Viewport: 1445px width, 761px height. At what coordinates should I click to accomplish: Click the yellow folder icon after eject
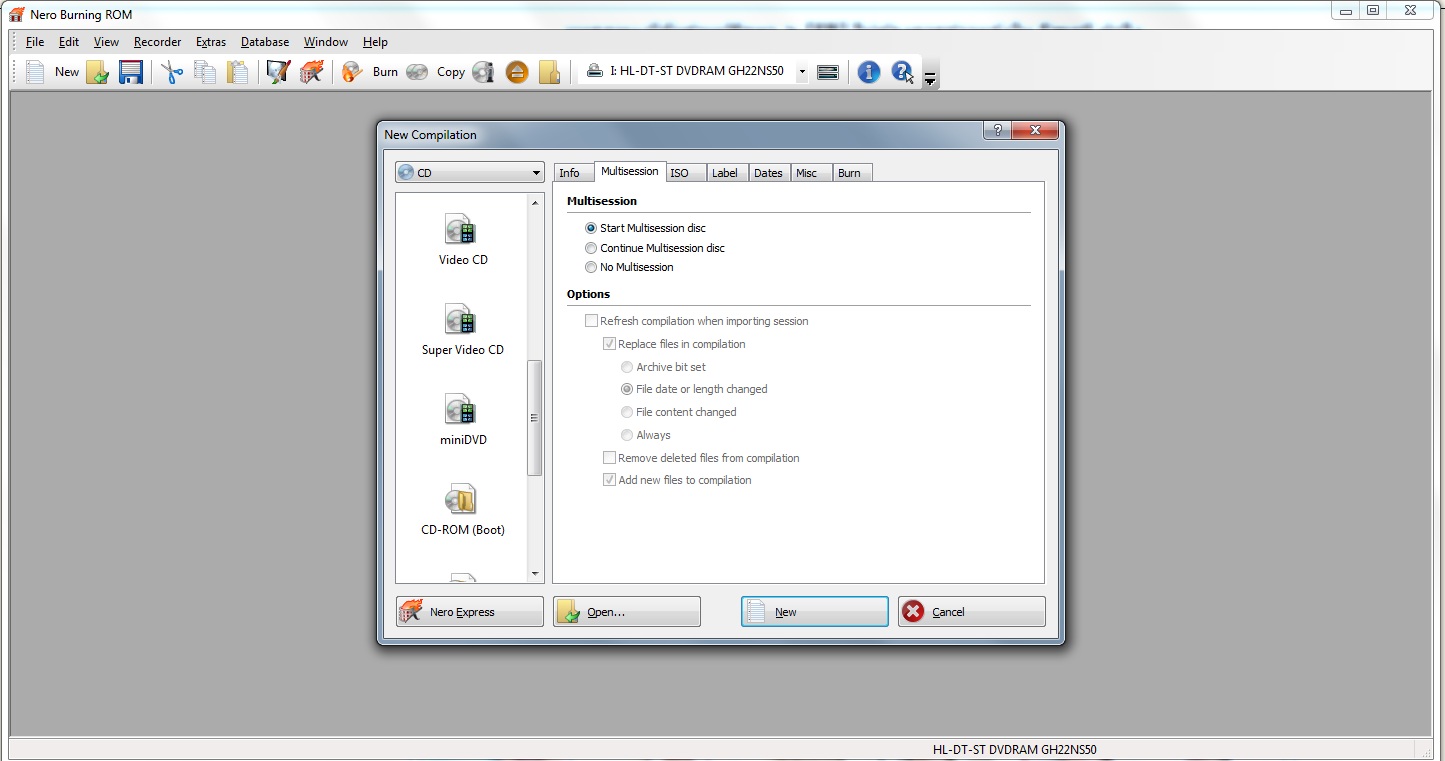549,72
